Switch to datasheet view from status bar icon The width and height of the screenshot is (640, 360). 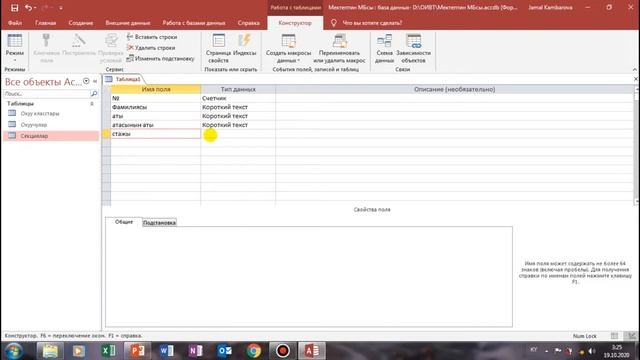614,336
